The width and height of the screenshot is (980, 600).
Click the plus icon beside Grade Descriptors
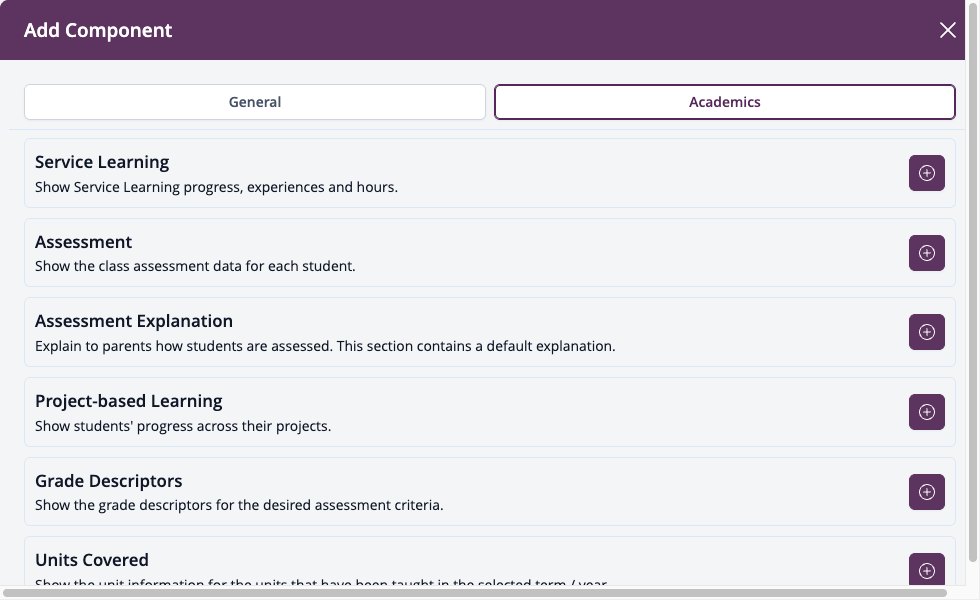(926, 492)
